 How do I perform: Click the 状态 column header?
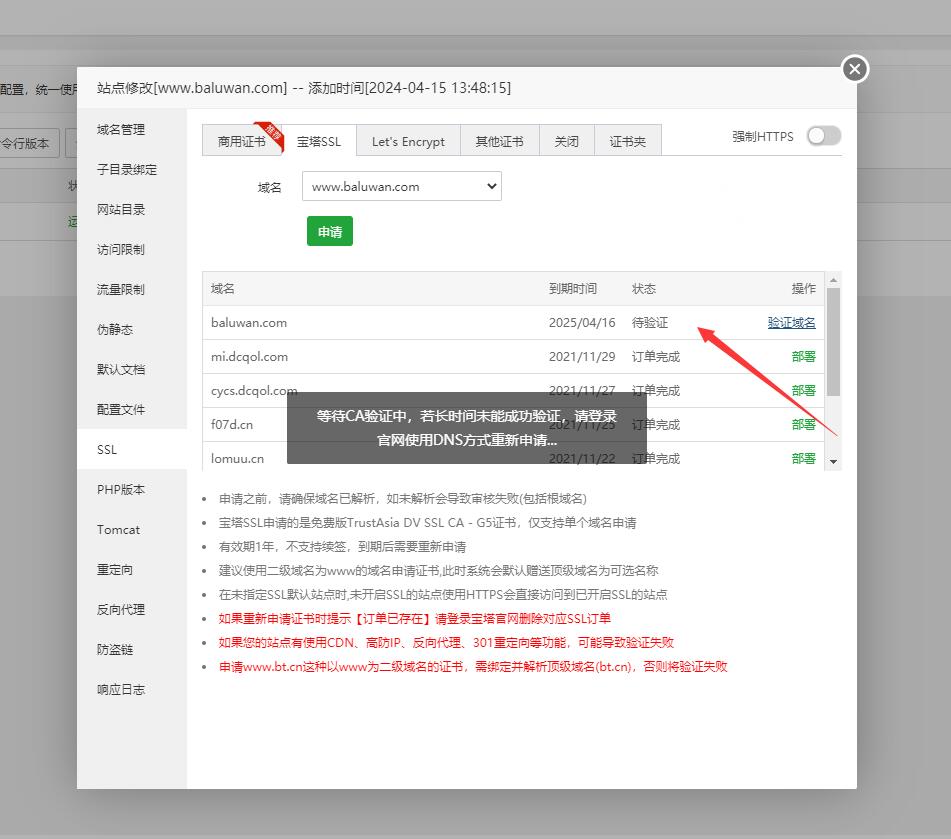[x=644, y=289]
